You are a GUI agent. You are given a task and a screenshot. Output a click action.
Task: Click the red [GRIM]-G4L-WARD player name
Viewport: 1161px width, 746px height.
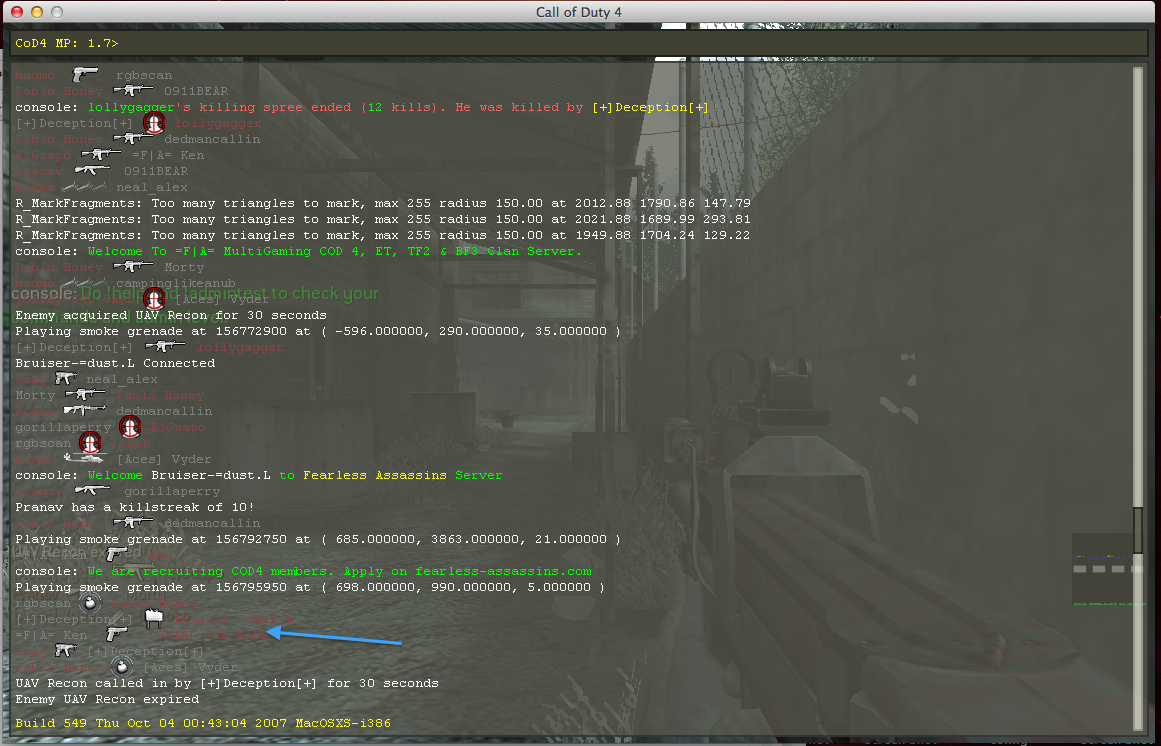(x=207, y=635)
